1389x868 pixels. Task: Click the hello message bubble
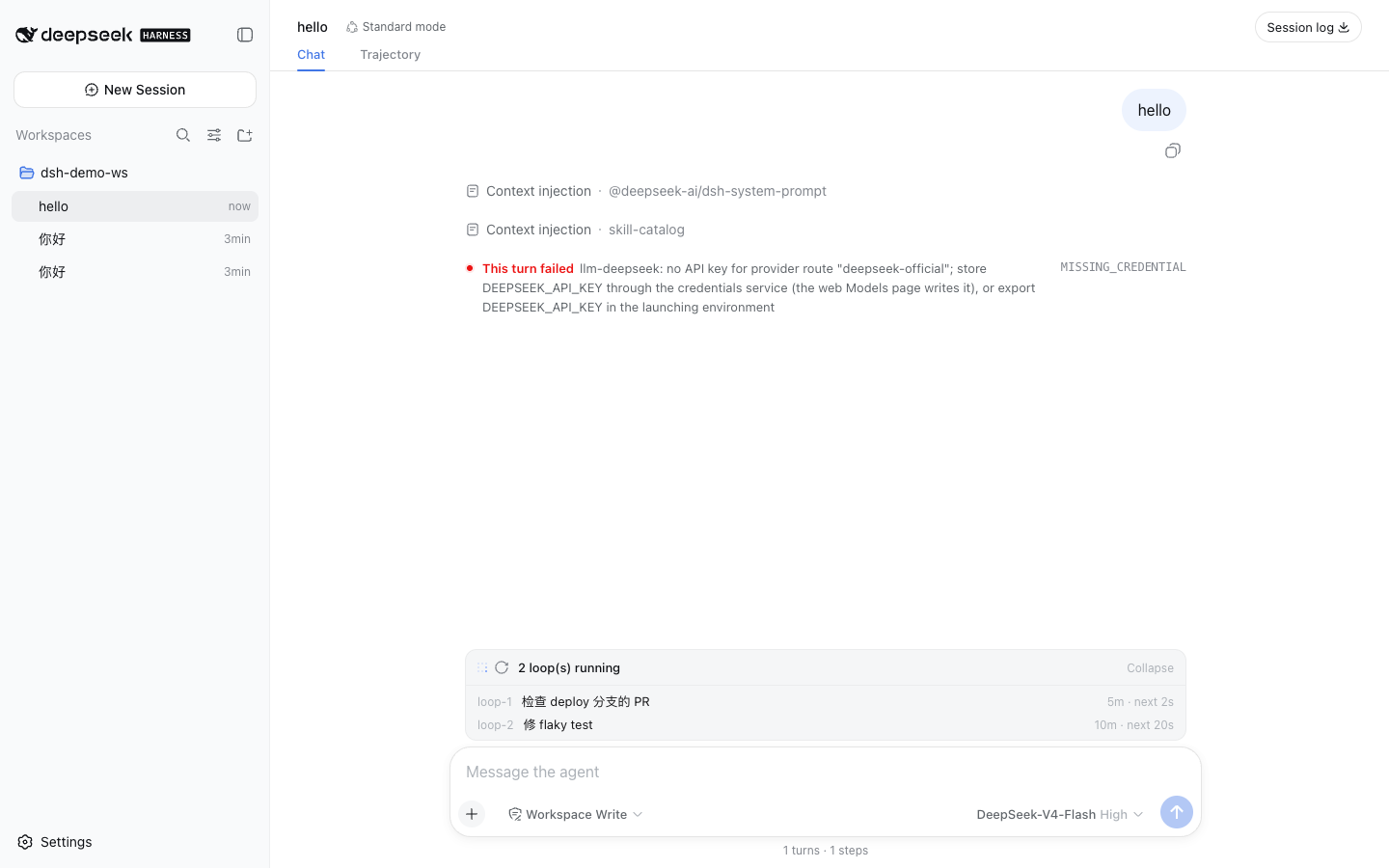pyautogui.click(x=1154, y=110)
